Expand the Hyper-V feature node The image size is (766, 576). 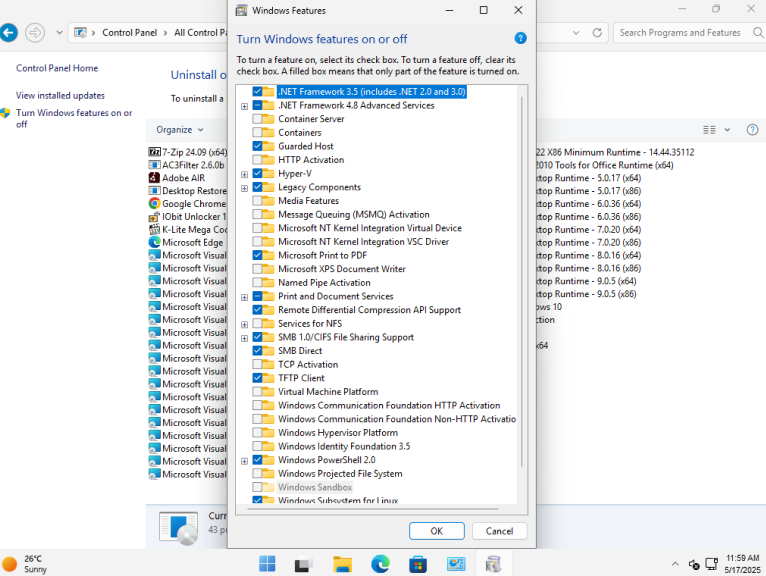tap(244, 174)
